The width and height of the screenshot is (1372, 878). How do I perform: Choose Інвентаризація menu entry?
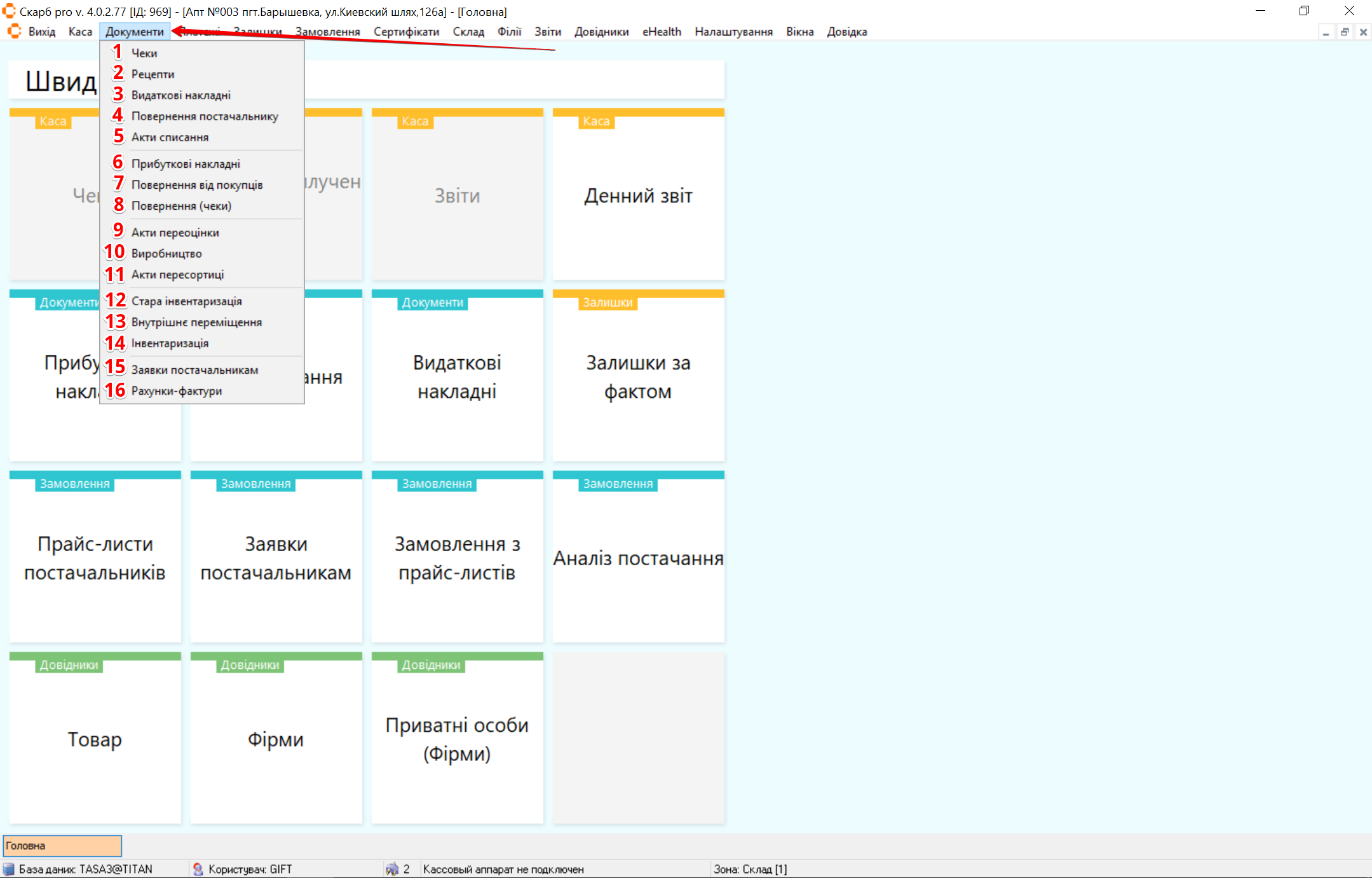(x=170, y=343)
